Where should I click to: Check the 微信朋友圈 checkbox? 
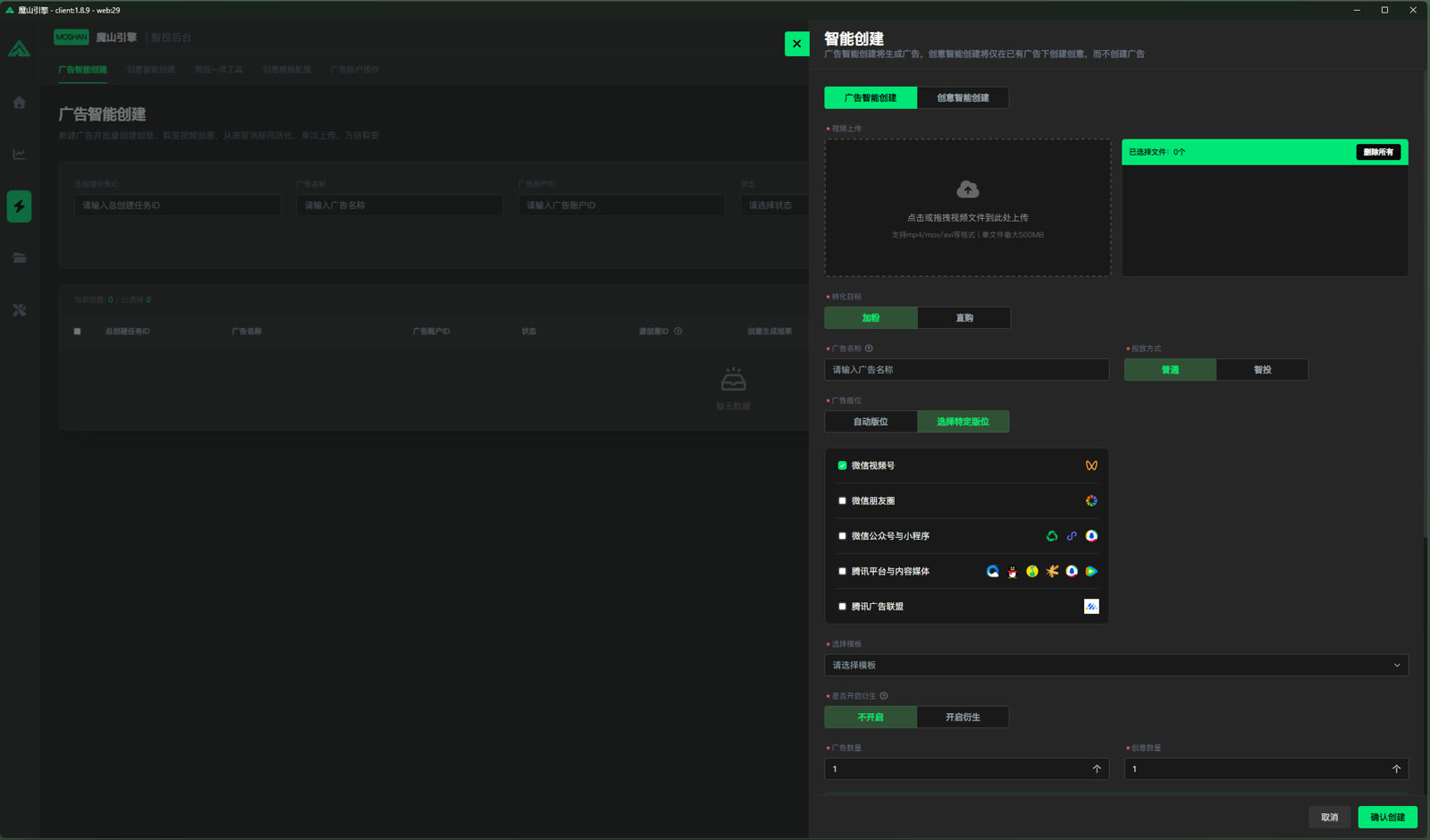click(x=842, y=501)
